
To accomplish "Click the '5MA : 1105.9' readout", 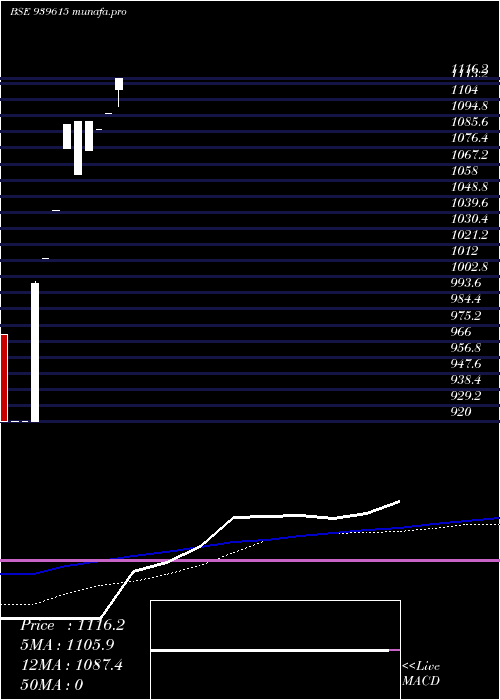I will (68, 645).
